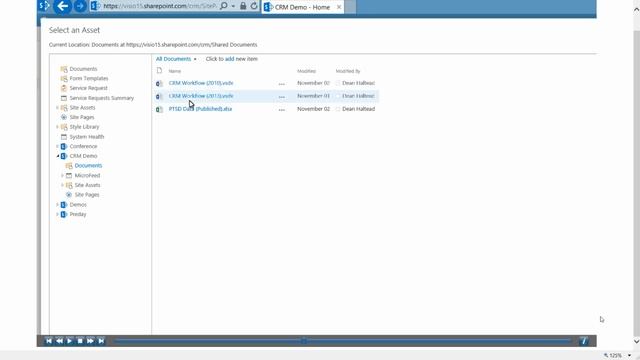Expand the Demos site node
The image size is (640, 360).
(57, 204)
